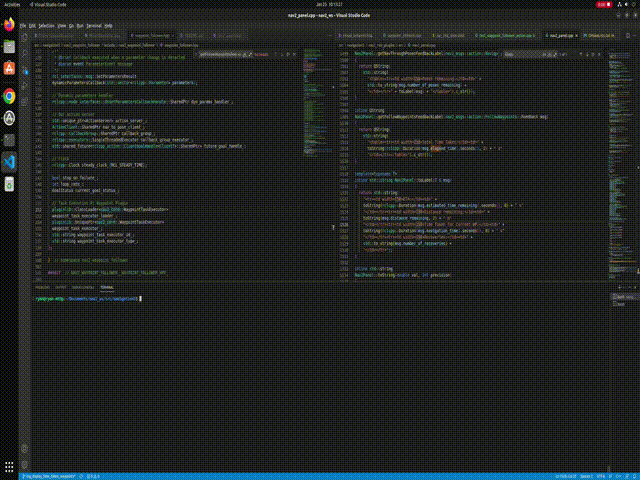Open the Help menu
This screenshot has width=640, height=480.
point(108,26)
